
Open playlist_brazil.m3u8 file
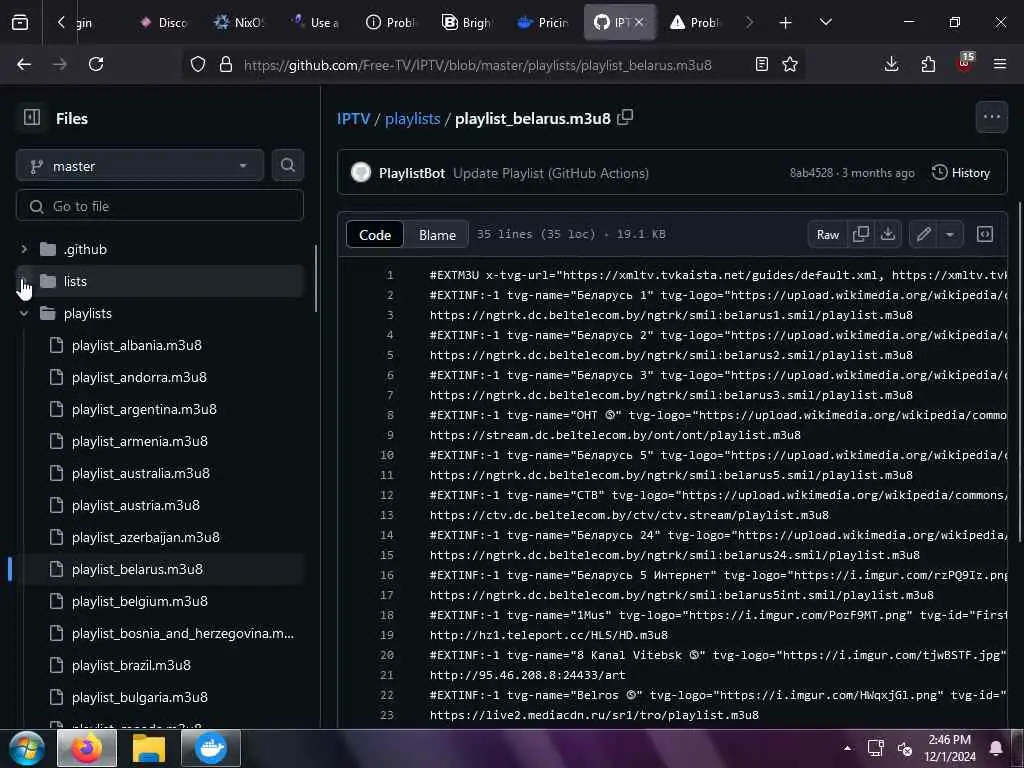point(131,665)
